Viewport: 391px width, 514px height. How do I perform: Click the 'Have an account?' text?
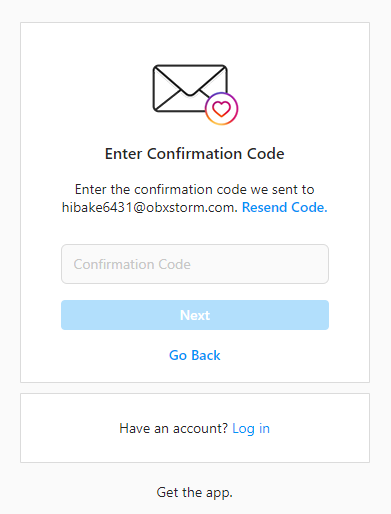click(x=173, y=428)
